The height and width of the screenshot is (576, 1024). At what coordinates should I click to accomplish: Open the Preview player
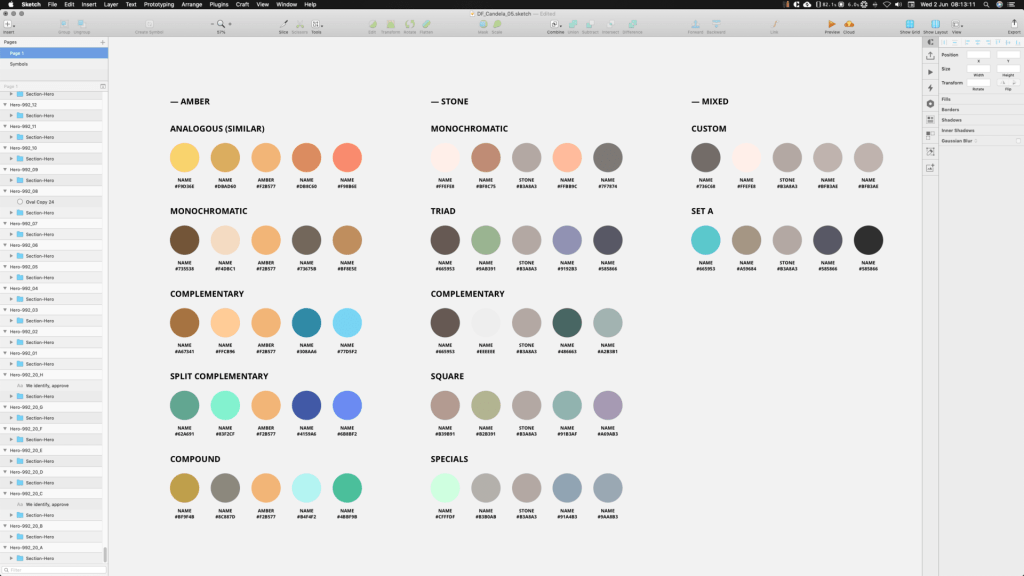831,25
